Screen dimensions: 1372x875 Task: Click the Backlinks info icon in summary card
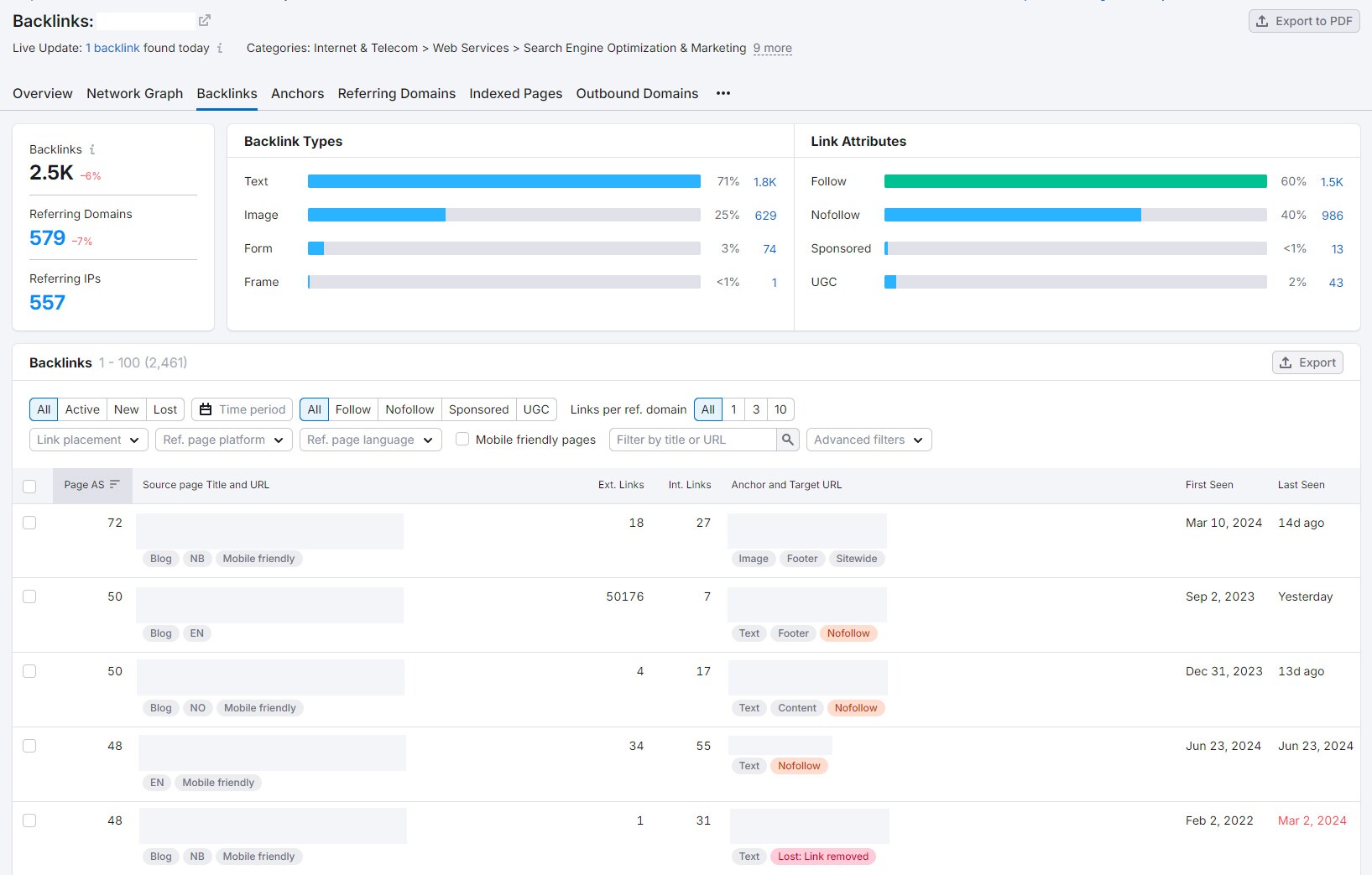[x=92, y=149]
